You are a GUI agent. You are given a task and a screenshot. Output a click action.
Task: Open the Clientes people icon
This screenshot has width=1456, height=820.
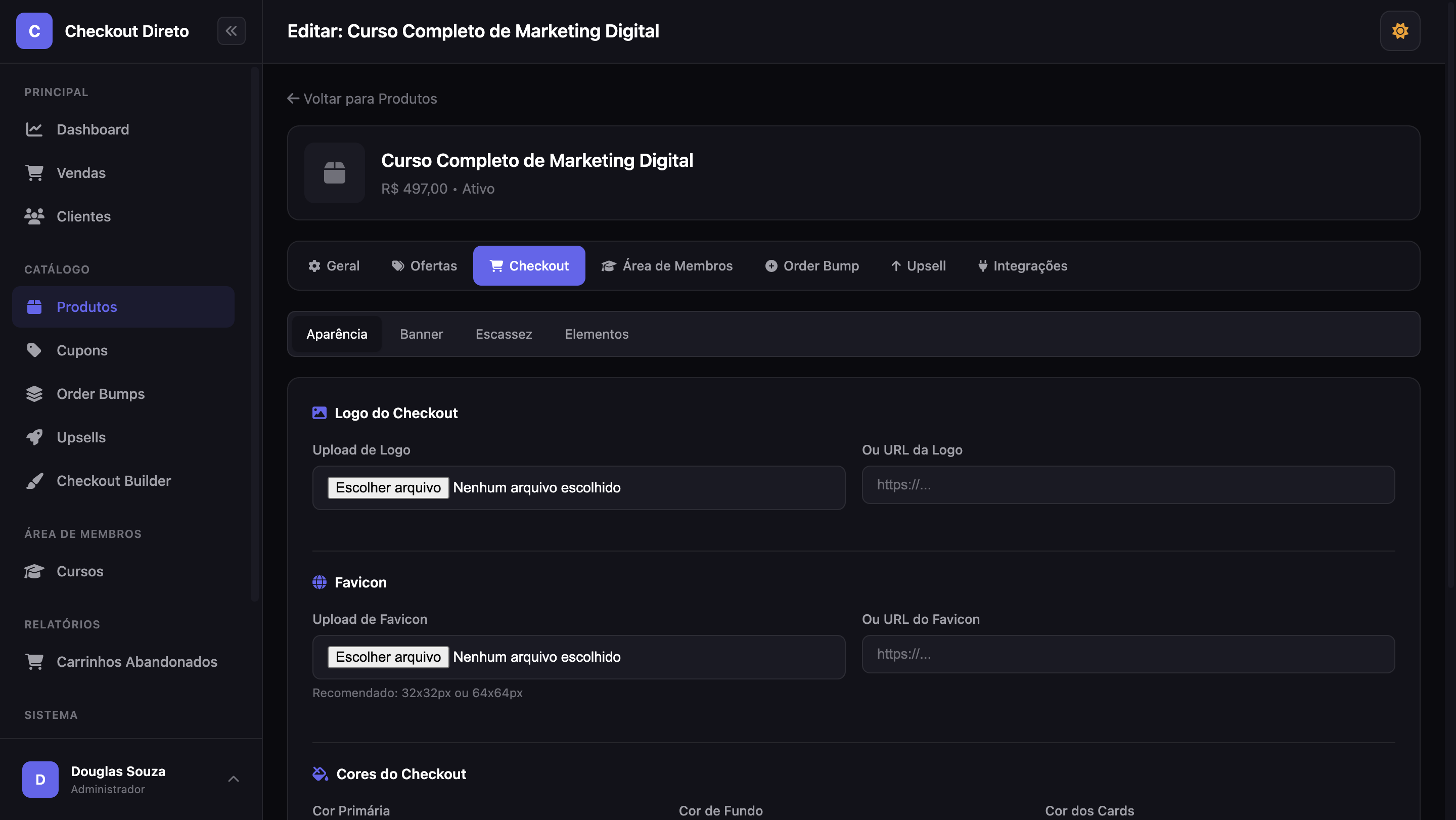click(34, 216)
